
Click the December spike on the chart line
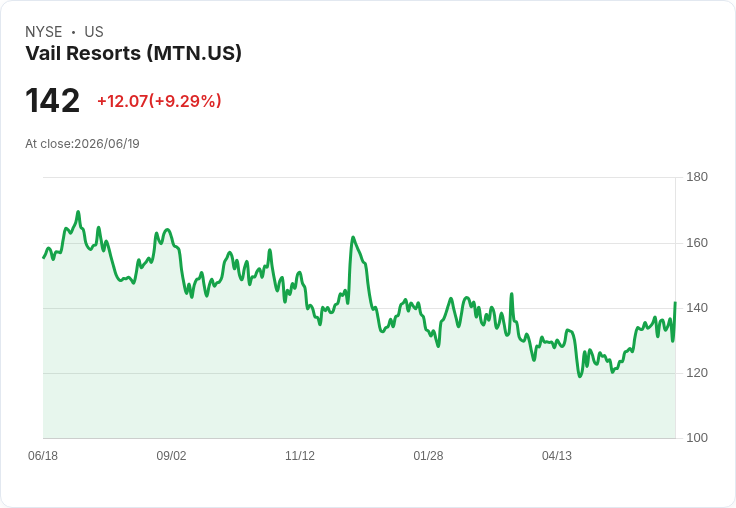pos(353,238)
